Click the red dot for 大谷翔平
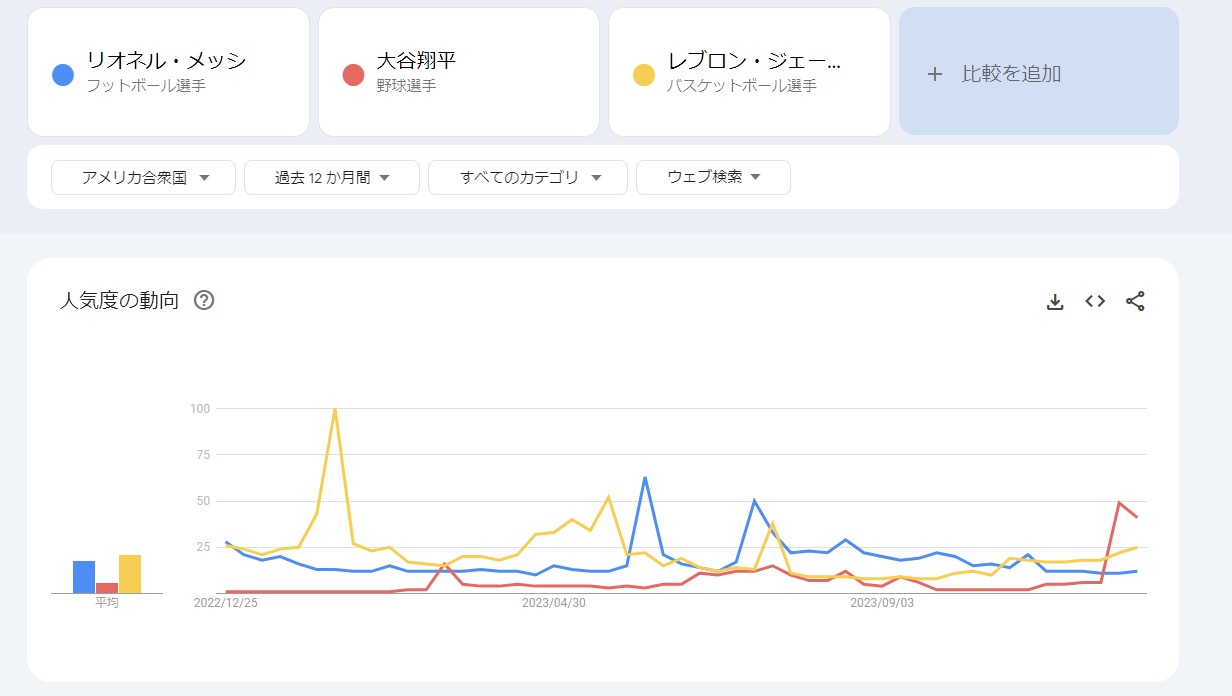Viewport: 1232px width, 696px height. (x=353, y=74)
